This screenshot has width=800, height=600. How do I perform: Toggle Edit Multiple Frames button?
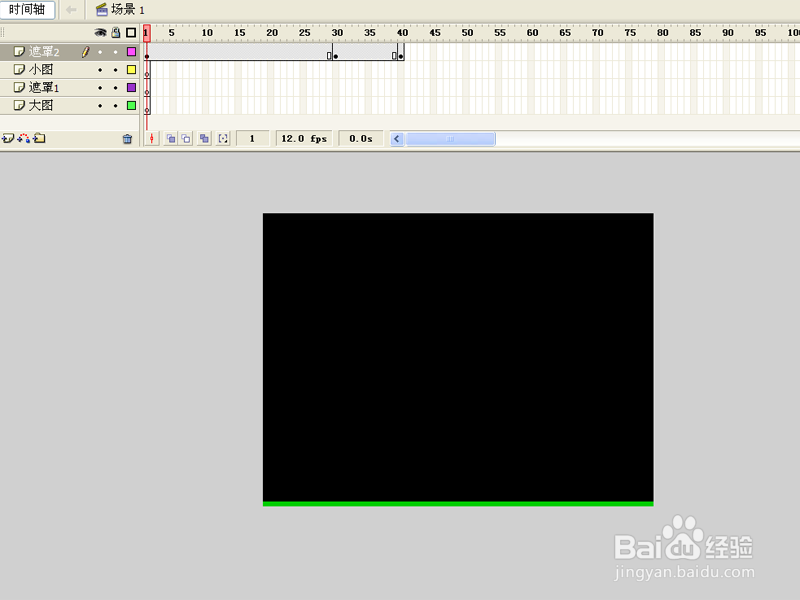[204, 138]
